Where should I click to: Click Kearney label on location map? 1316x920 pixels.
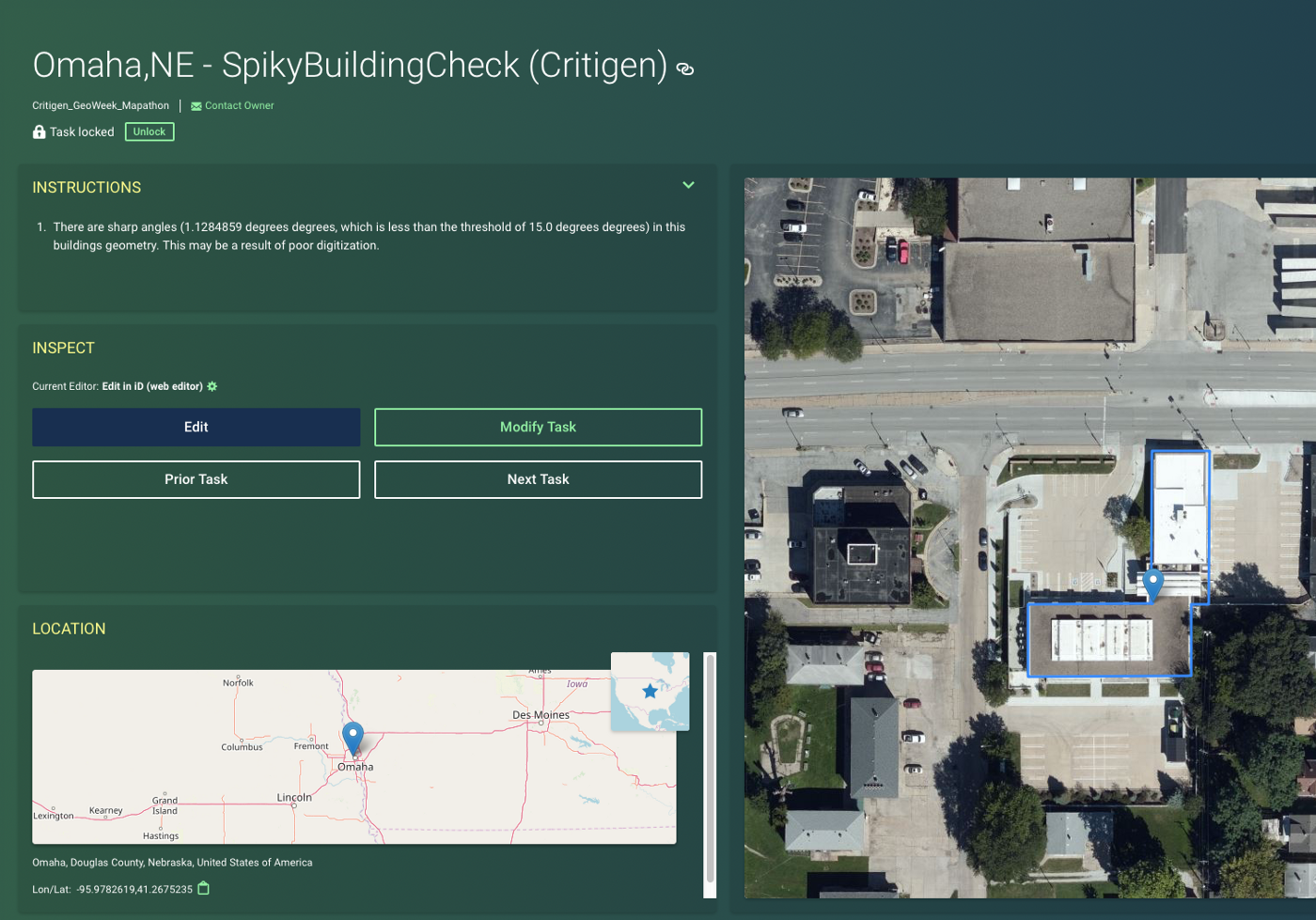coord(105,810)
